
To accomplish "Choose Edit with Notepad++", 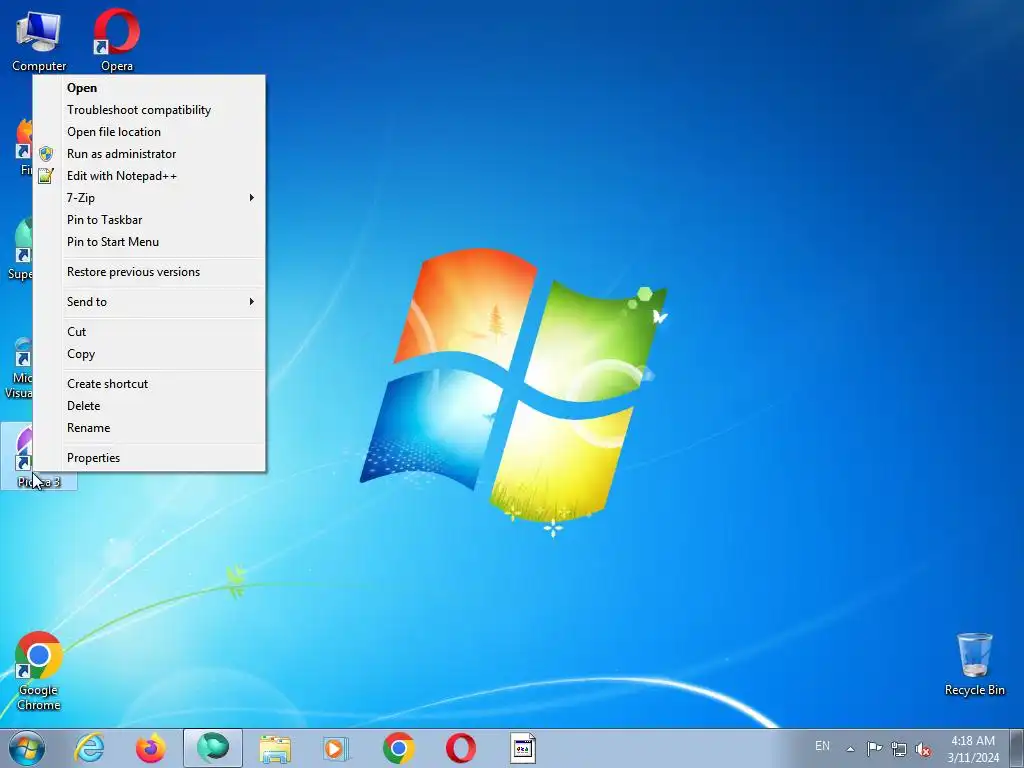I will pos(149,176).
